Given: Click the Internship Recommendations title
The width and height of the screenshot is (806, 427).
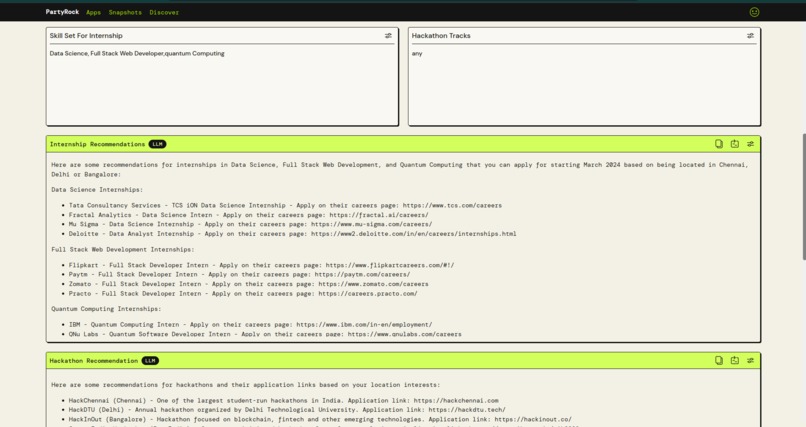Looking at the screenshot, I should 97,144.
